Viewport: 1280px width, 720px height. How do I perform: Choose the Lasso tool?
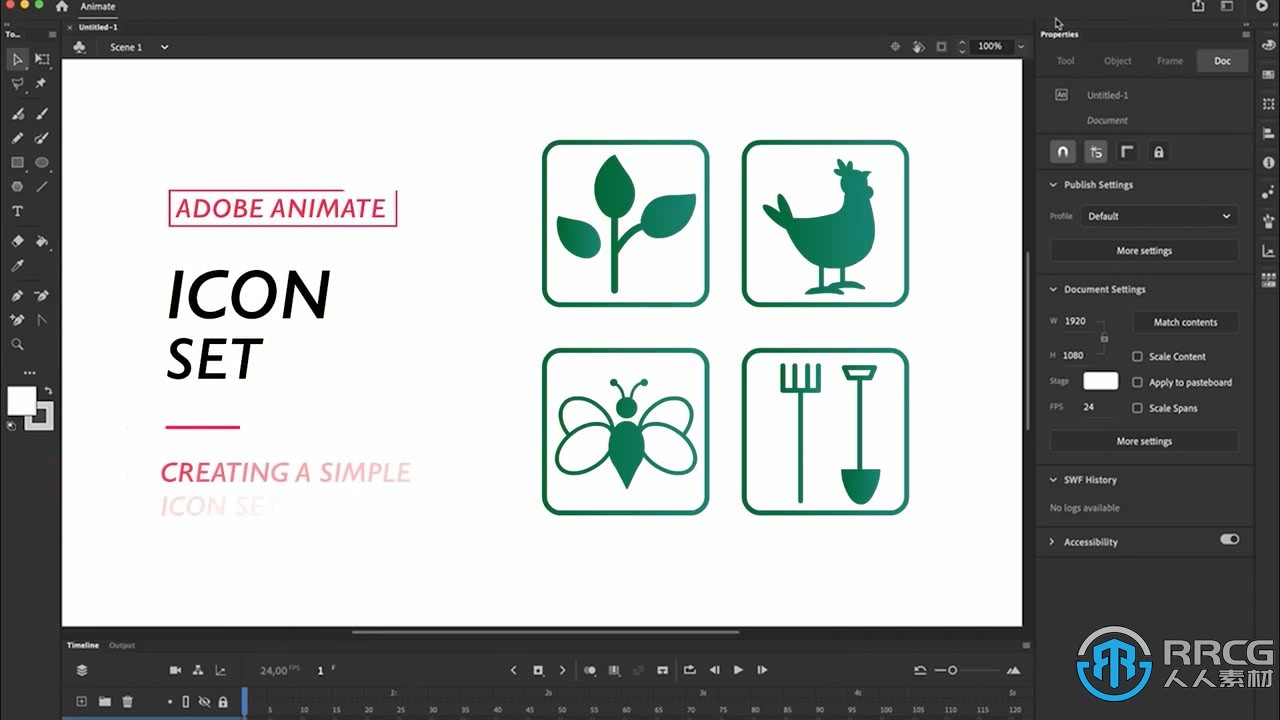[x=18, y=84]
